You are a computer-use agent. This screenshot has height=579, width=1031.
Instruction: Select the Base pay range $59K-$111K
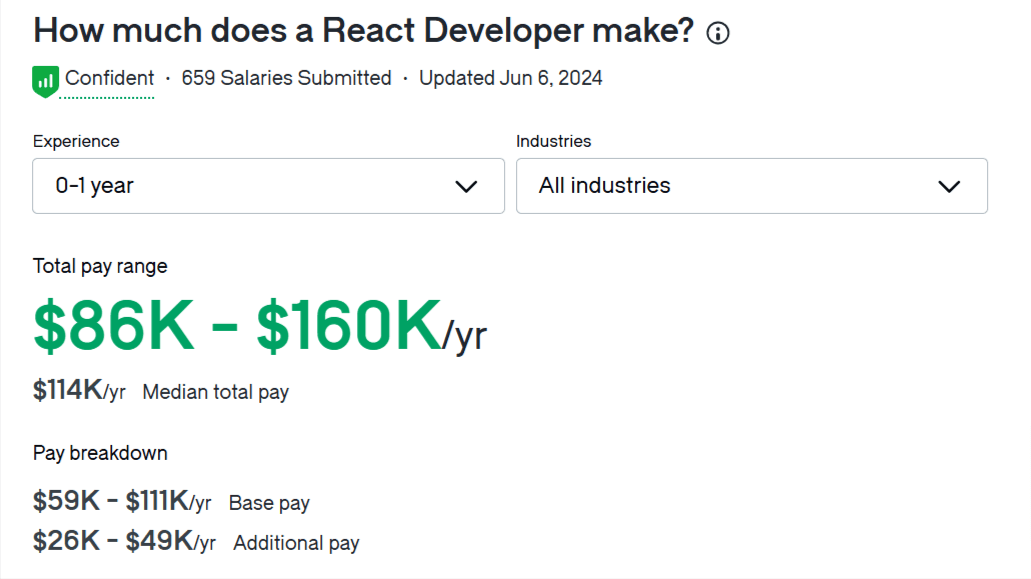pos(120,501)
